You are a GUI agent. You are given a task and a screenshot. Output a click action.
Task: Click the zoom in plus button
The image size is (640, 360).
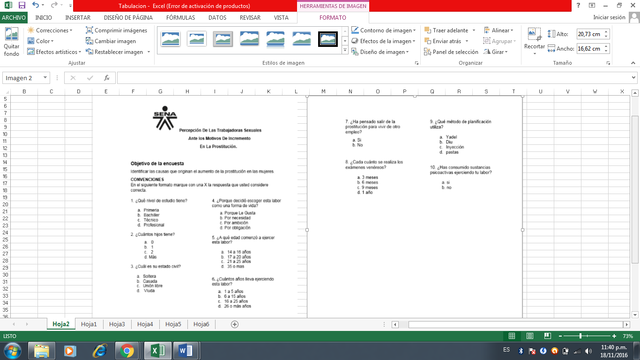[614, 336]
